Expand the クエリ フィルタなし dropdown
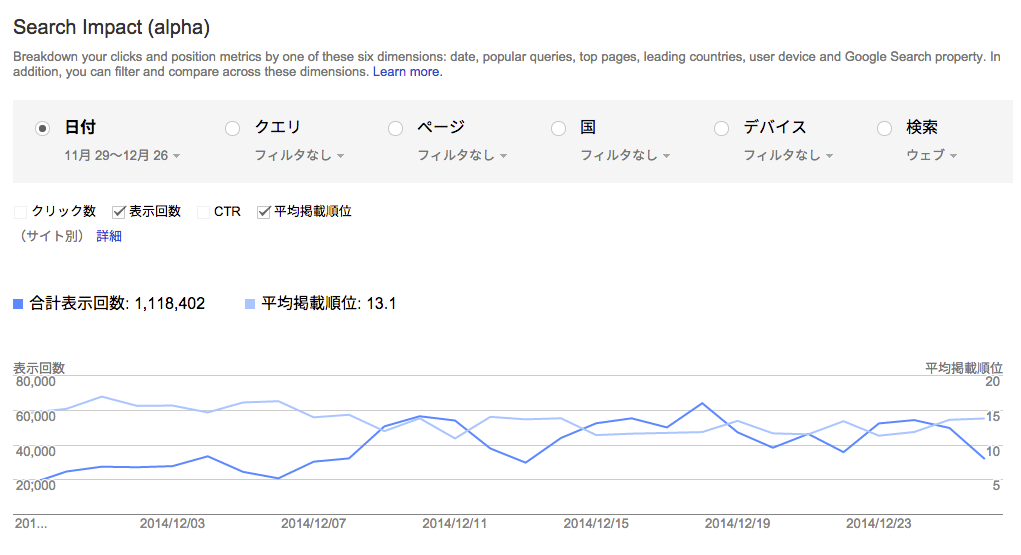Viewport: 1021px width, 555px height. click(x=299, y=156)
